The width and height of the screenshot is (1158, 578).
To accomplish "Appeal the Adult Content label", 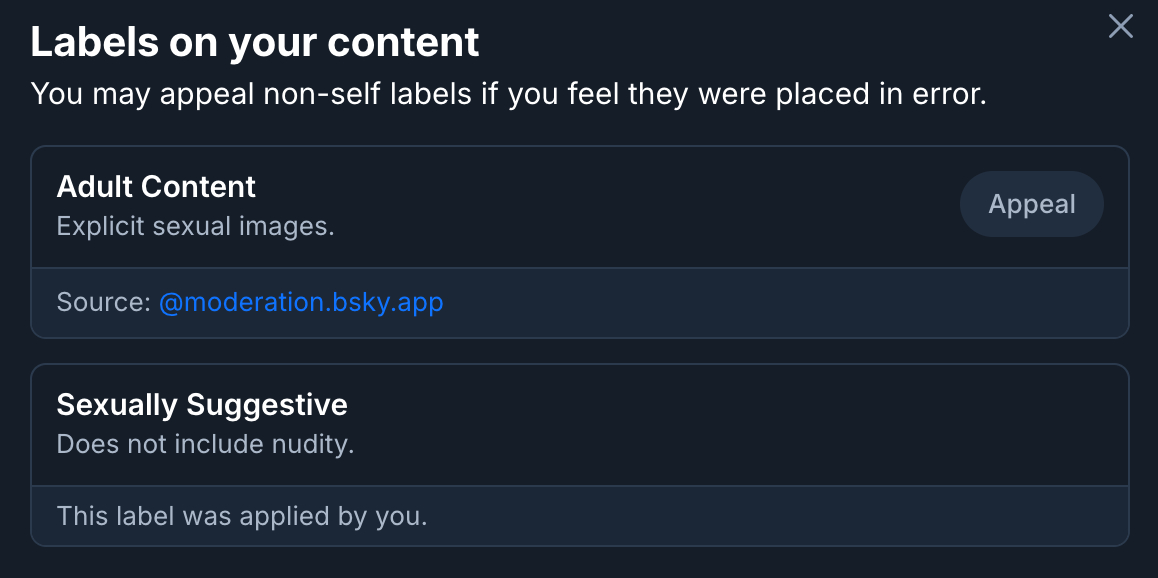I will 1031,205.
